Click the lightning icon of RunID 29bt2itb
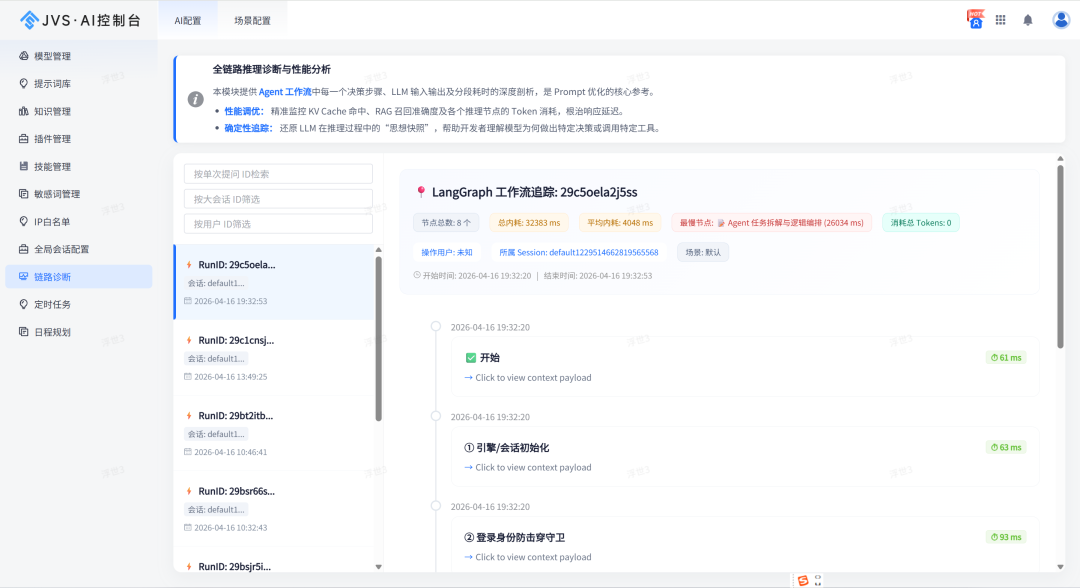Screen dimensions: 1080x588 coord(189,416)
